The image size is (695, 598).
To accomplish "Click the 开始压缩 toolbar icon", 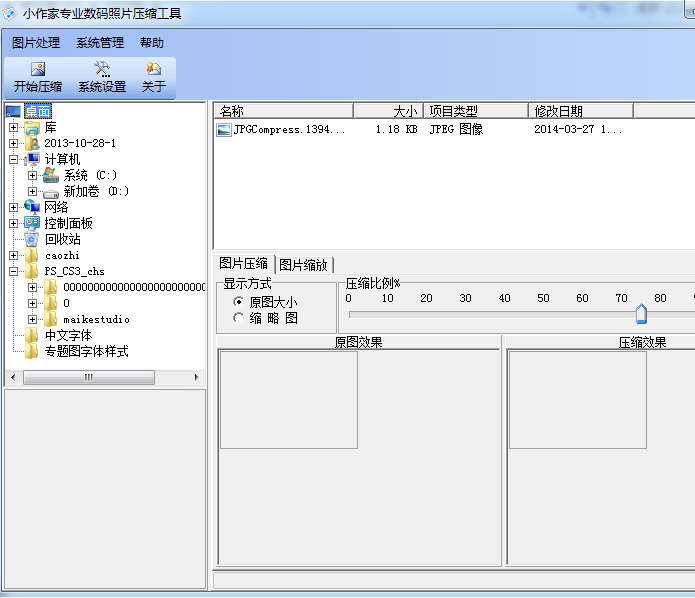I will click(38, 69).
